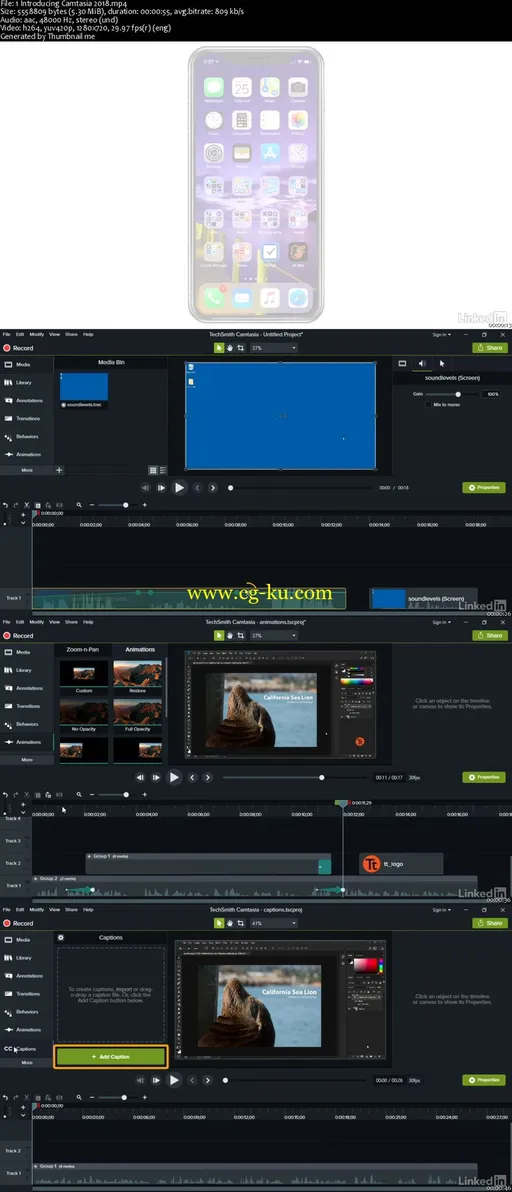Click the Record button in the Untitled Project window
This screenshot has height=1192, width=512.
click(18, 347)
